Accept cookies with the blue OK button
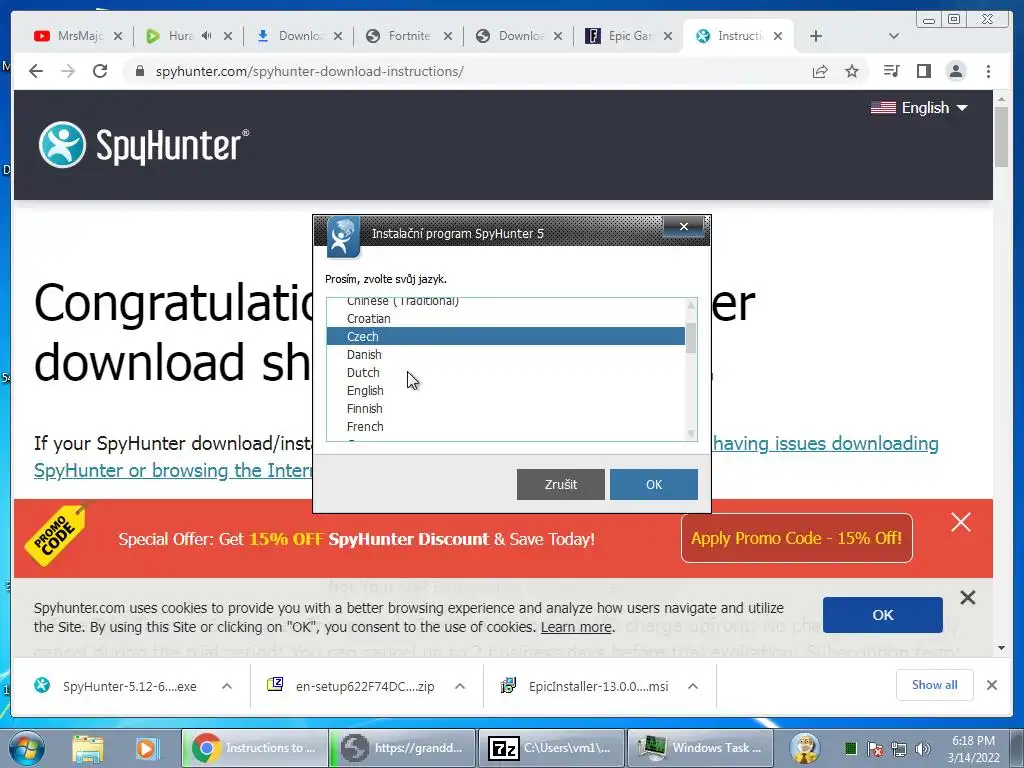The height and width of the screenshot is (768, 1024). [882, 615]
